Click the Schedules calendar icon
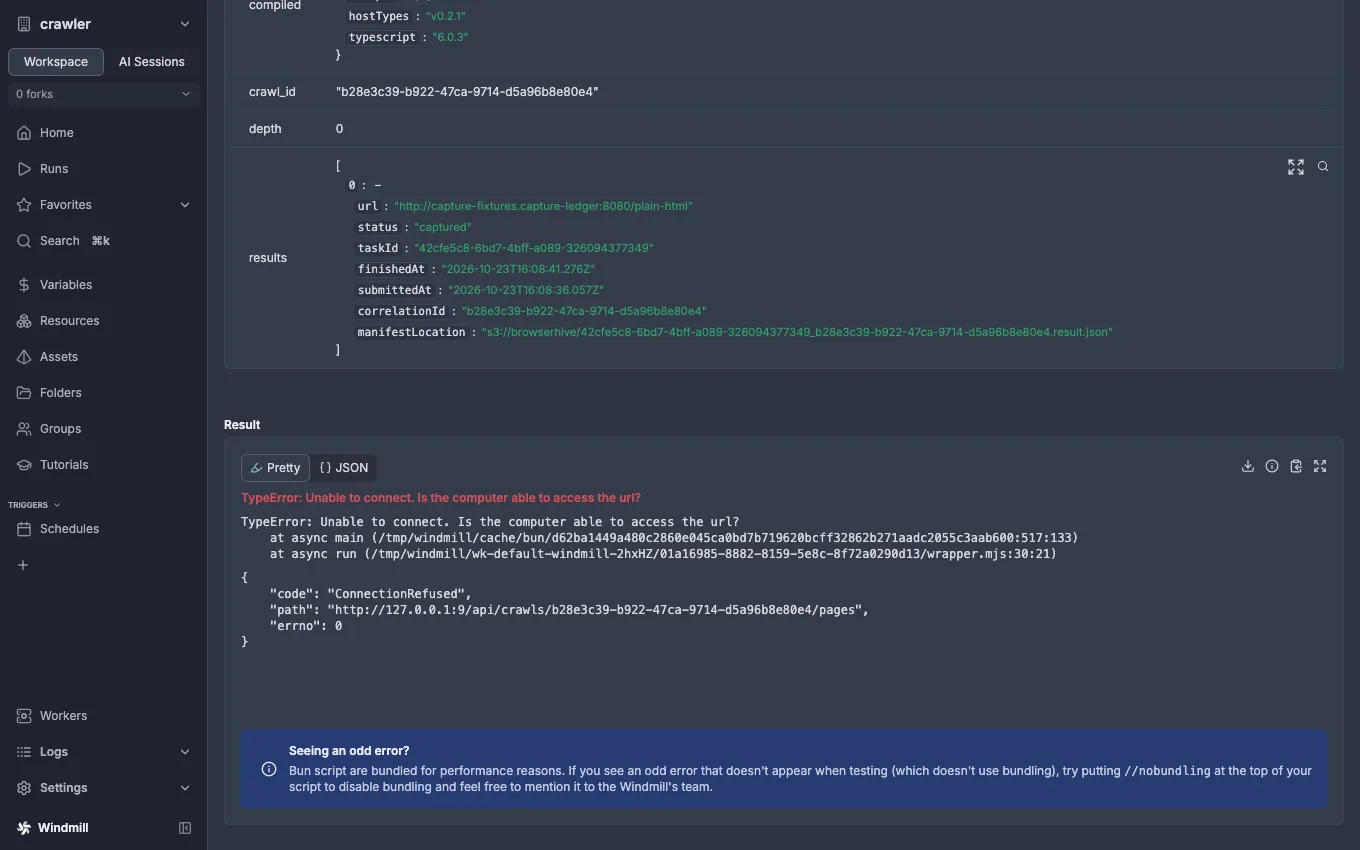Screen dimensions: 1360x850 tap(25, 529)
